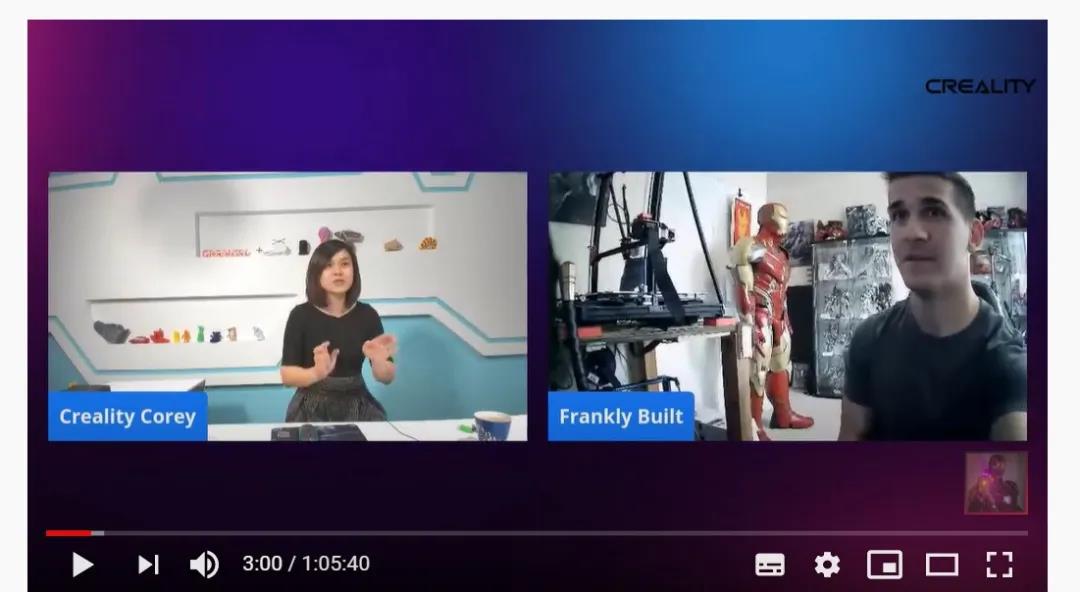Screen dimensions: 1080x592
Task: Enter full screen mode
Action: click(999, 564)
